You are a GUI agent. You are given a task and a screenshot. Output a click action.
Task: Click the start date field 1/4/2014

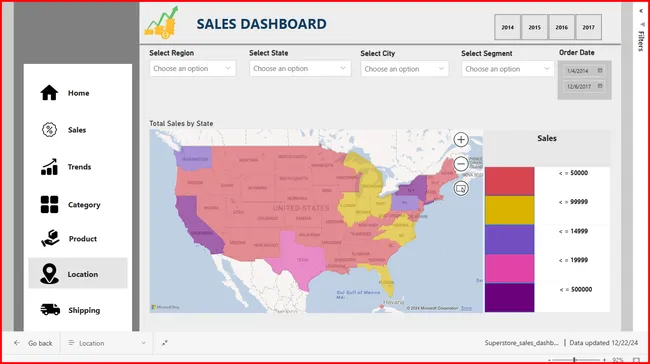(584, 70)
